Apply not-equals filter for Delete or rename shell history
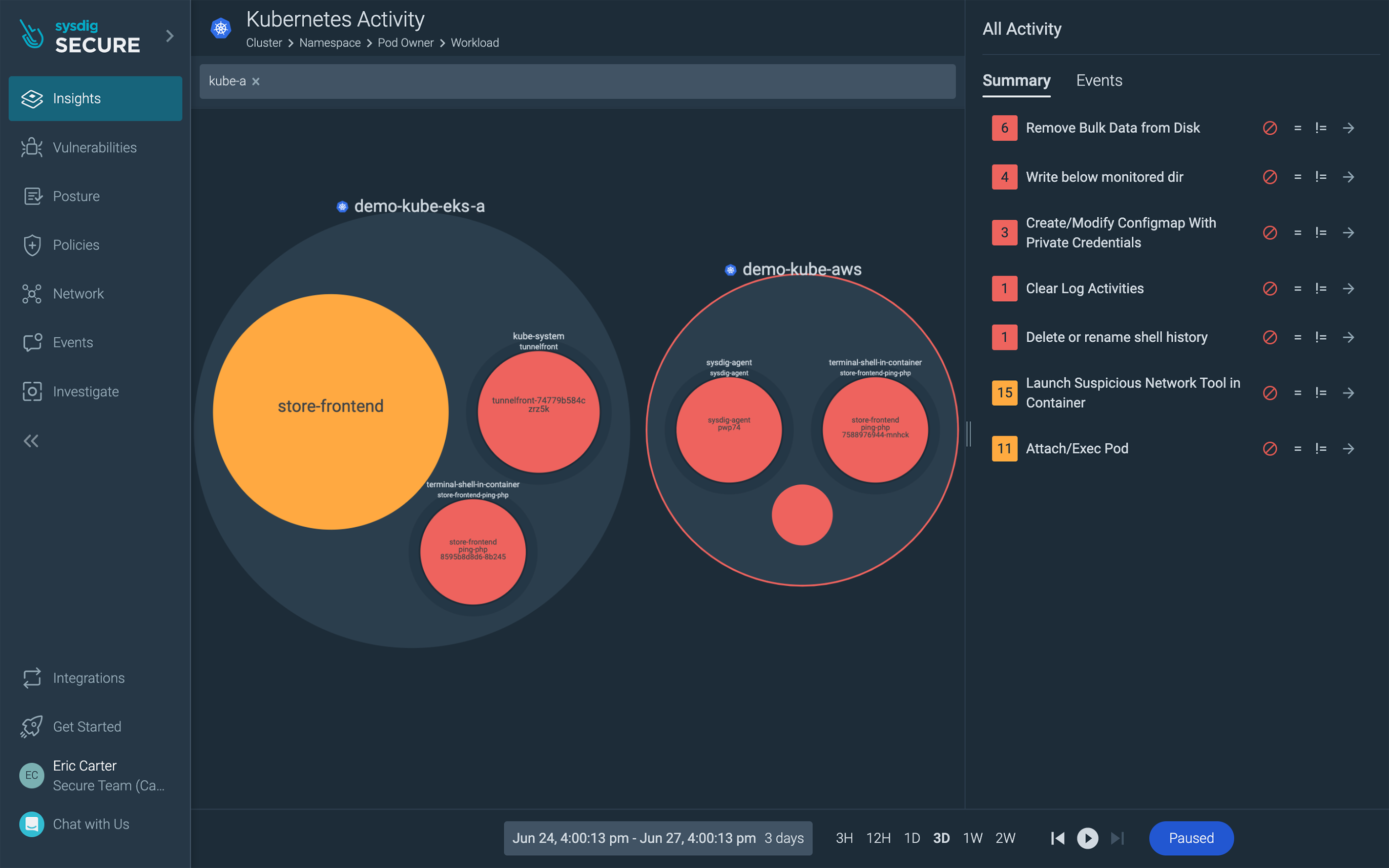 (x=1321, y=337)
